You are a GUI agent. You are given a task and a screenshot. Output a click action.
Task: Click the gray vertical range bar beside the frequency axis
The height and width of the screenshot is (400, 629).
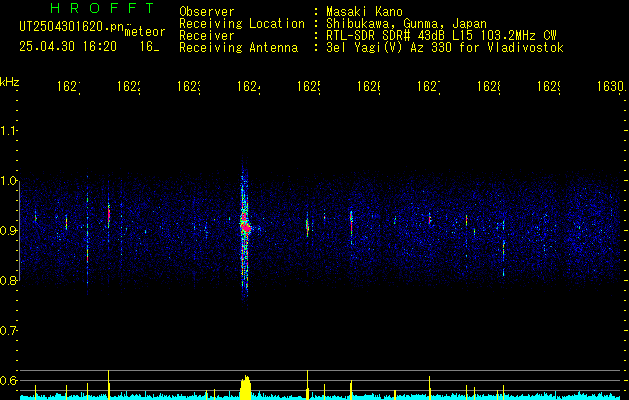(20, 230)
